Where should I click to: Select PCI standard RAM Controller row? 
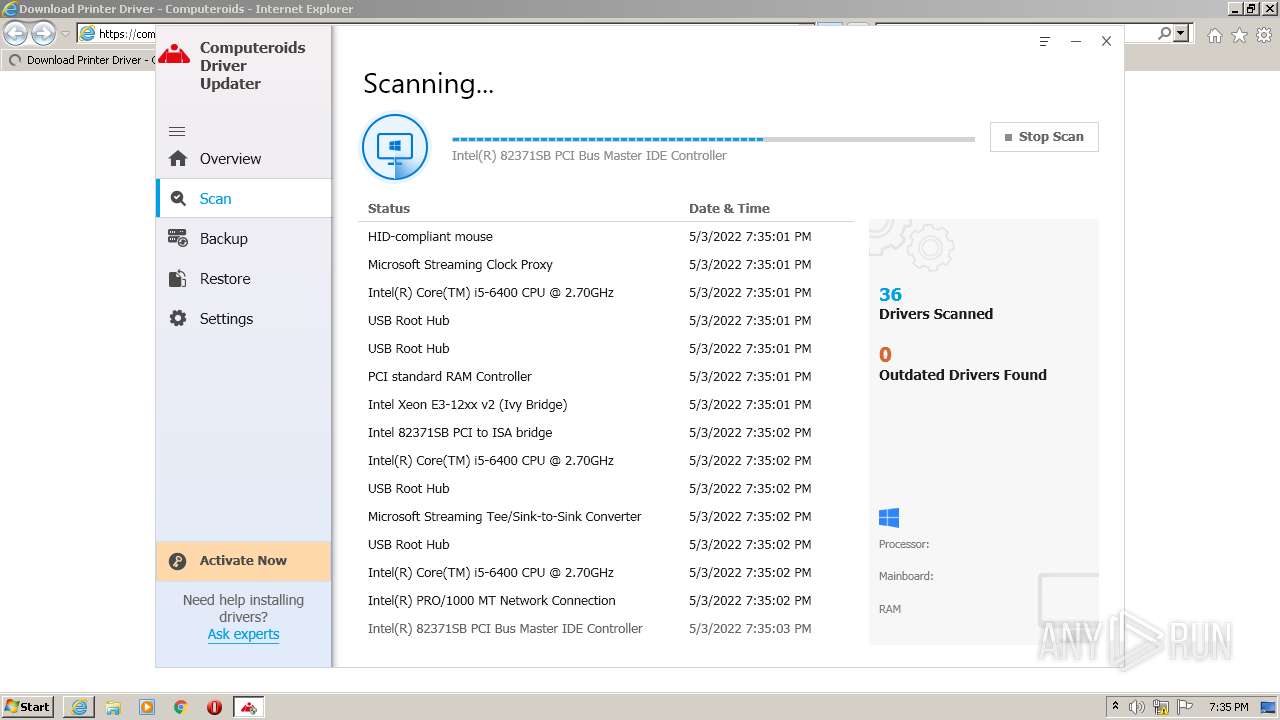click(606, 377)
